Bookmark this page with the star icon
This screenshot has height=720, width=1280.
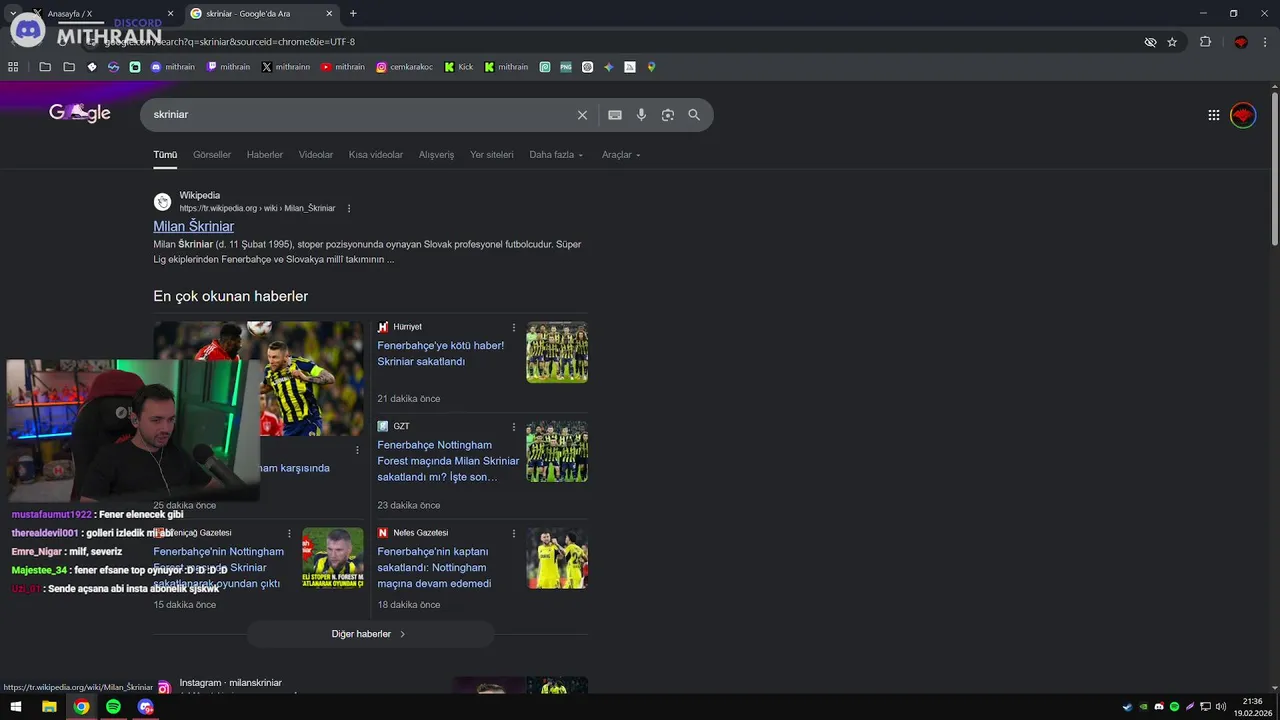pyautogui.click(x=1172, y=42)
